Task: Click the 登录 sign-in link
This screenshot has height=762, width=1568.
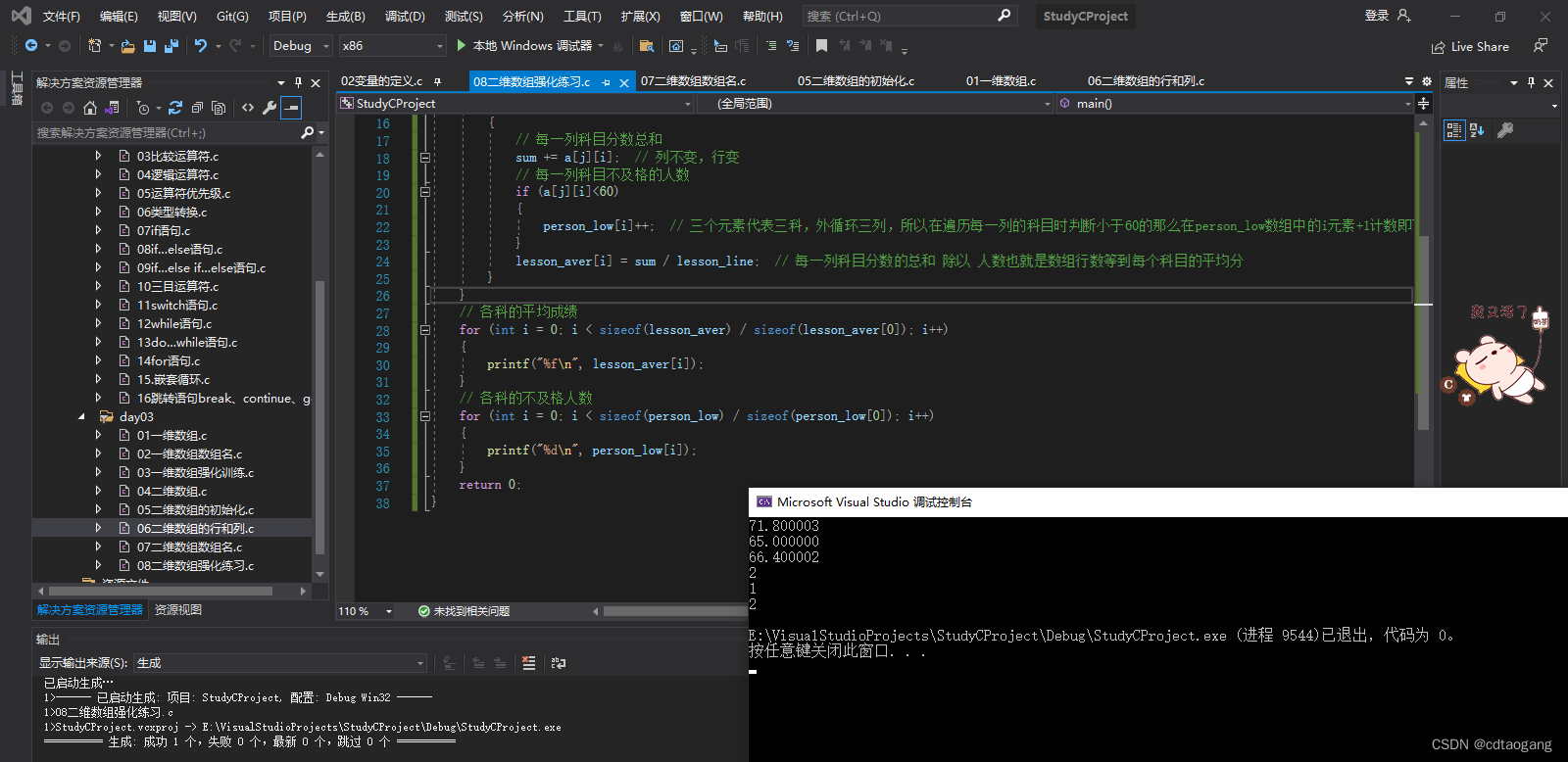Action: click(x=1376, y=16)
